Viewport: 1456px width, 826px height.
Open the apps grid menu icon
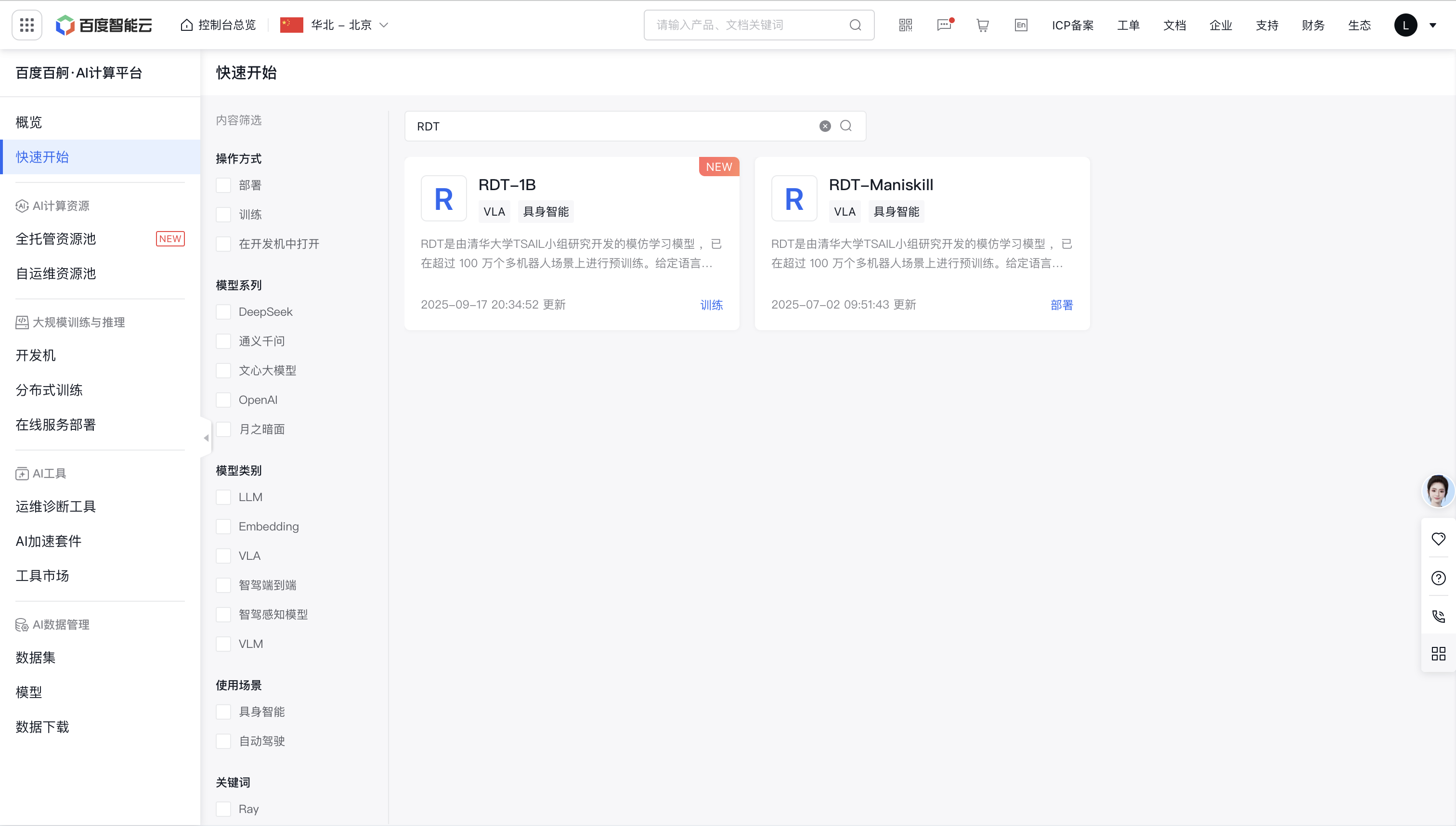pos(26,25)
